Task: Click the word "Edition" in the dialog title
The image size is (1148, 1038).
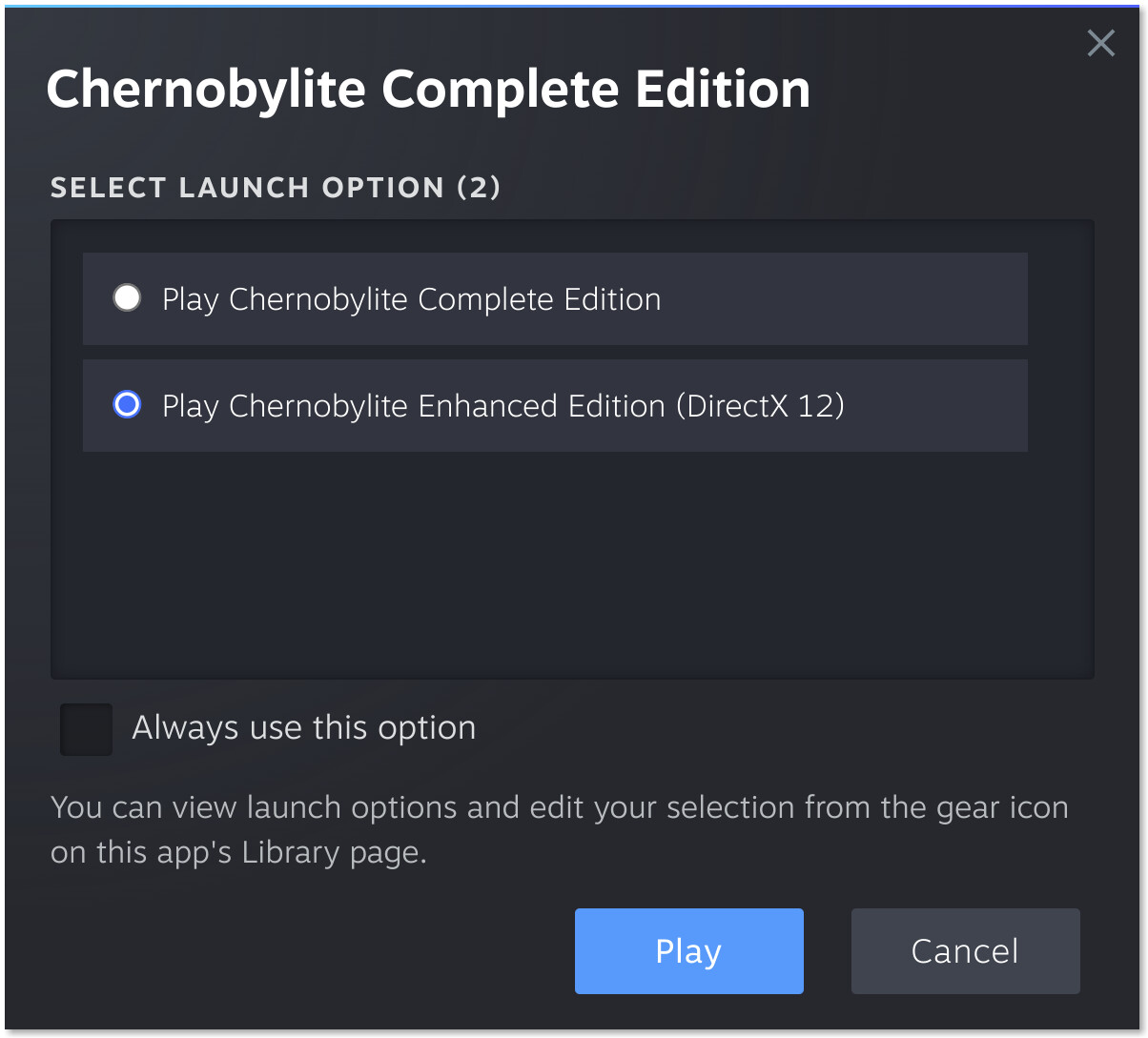Action: point(723,90)
